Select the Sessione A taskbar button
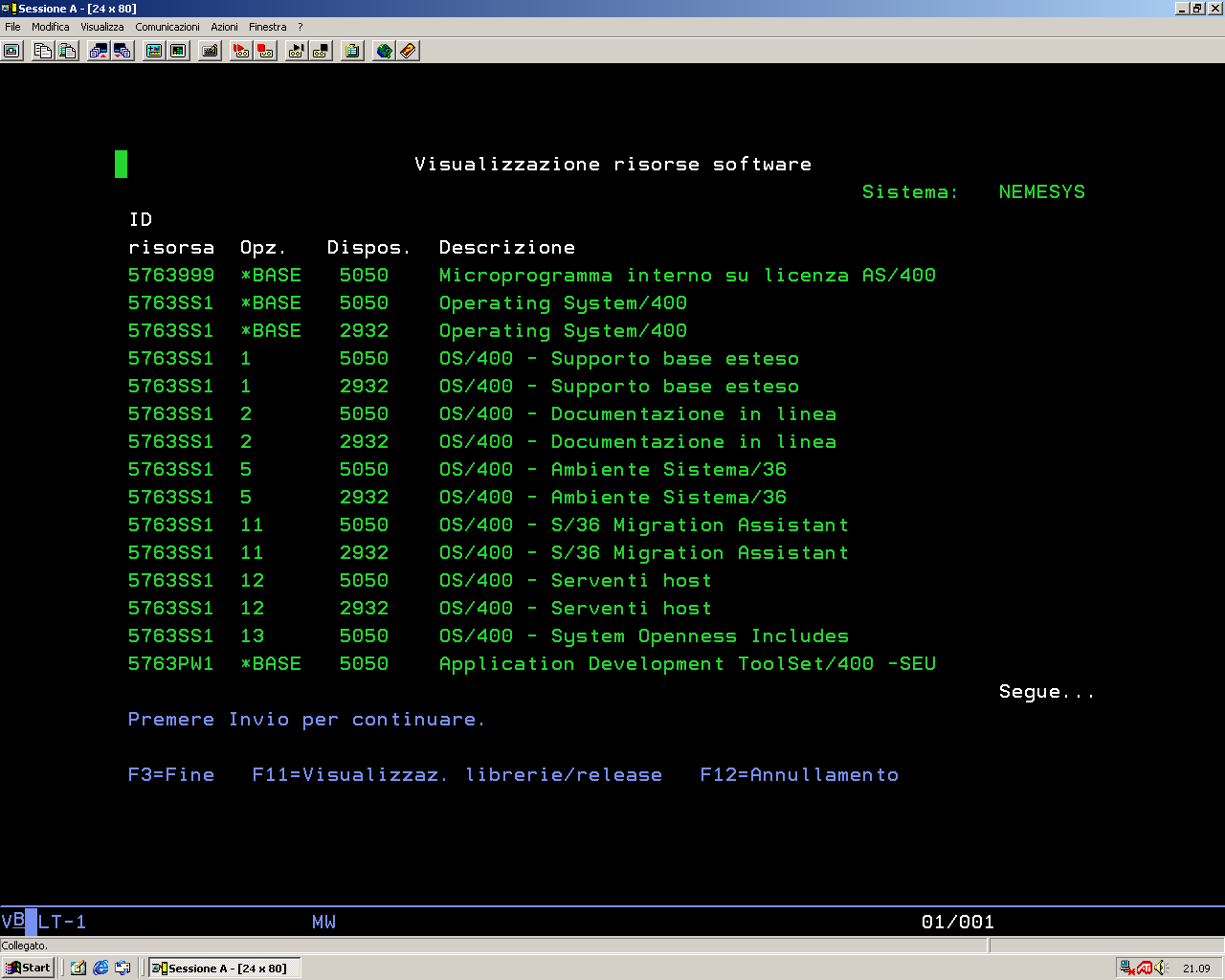This screenshot has height=980, width=1225. point(224,968)
